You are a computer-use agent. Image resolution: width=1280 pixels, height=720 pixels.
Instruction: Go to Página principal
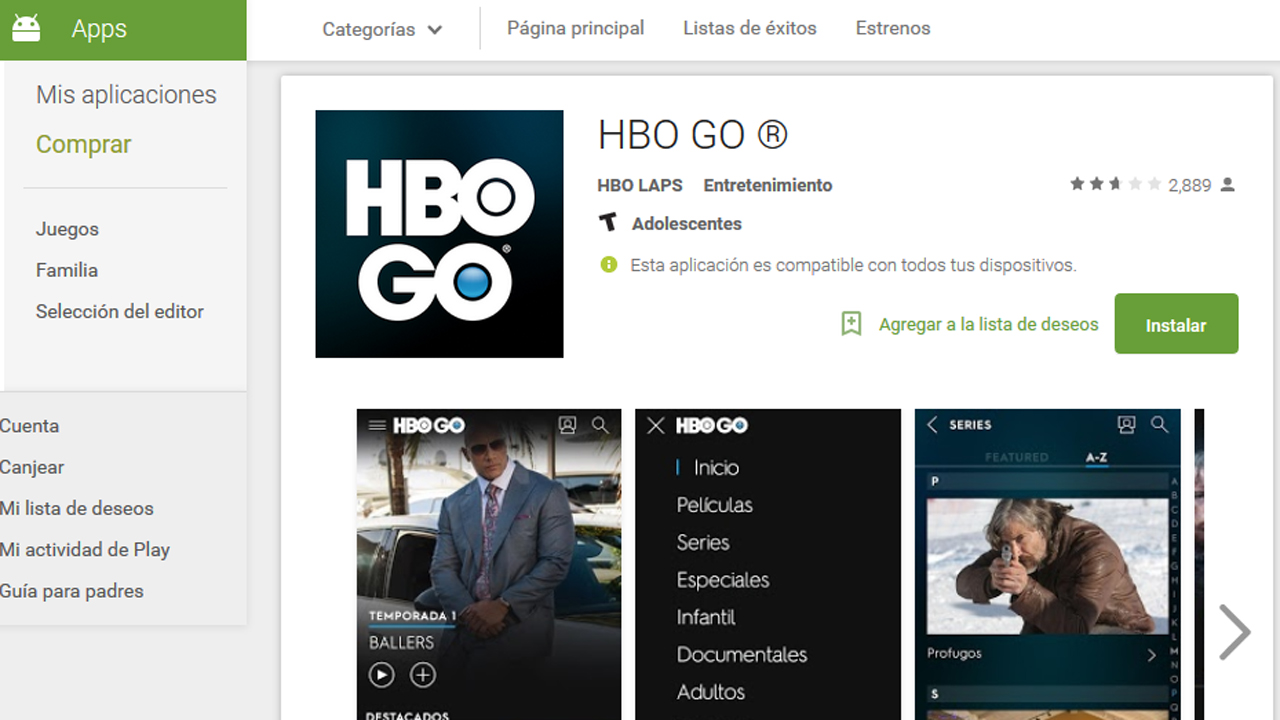pyautogui.click(x=576, y=28)
